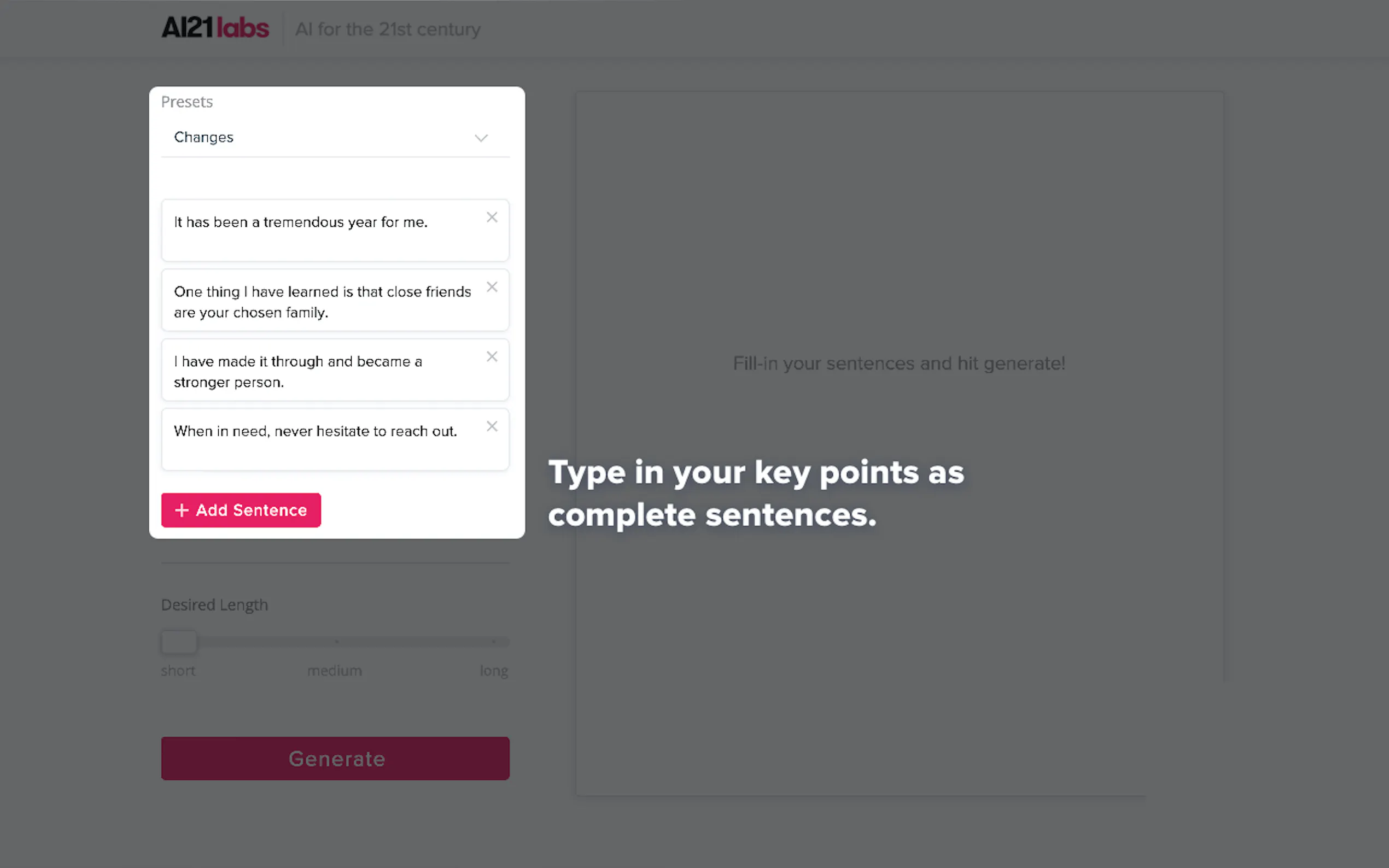Click the 'AI for the 21st century' tagline

coord(388,30)
